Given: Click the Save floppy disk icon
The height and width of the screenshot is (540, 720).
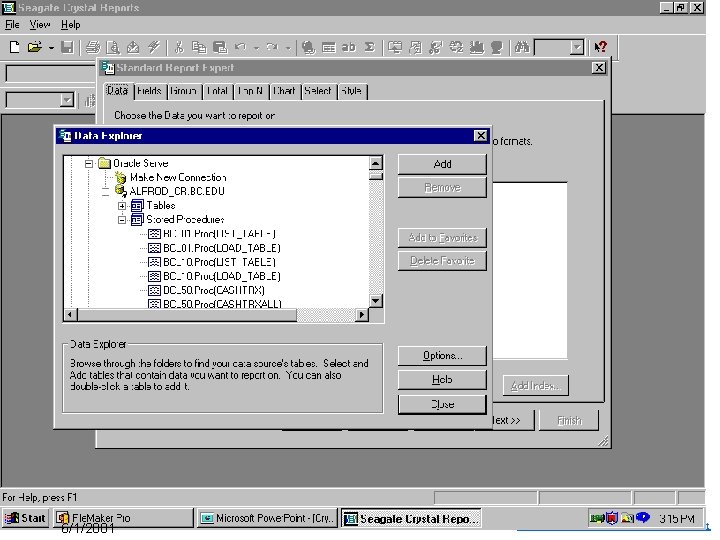Looking at the screenshot, I should pos(68,47).
